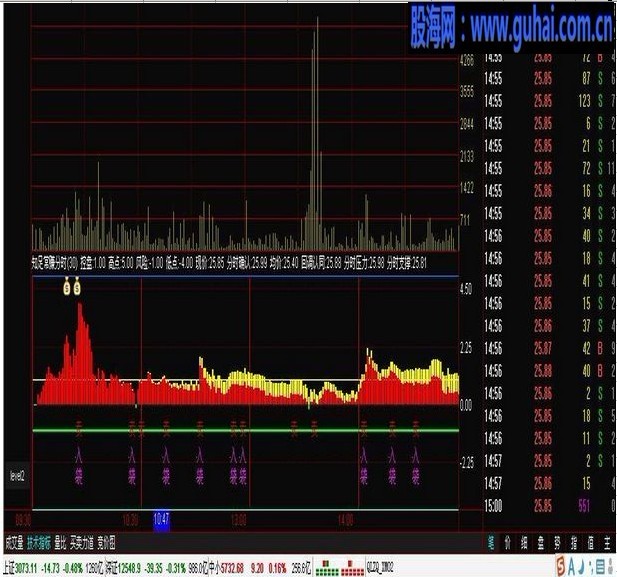Image resolution: width=617 pixels, height=577 pixels.
Task: Click the right money-bag signal icon
Action: click(77, 286)
